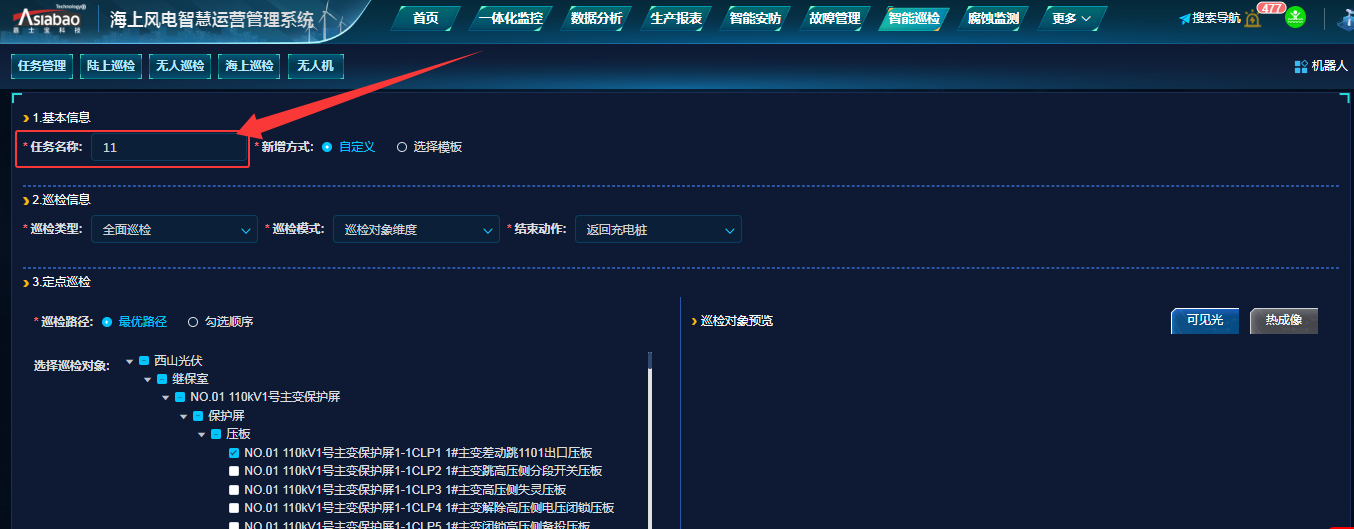Viewport: 1354px width, 529px height.
Task: Switch to the 数据分析 navigation tab
Action: (596, 18)
